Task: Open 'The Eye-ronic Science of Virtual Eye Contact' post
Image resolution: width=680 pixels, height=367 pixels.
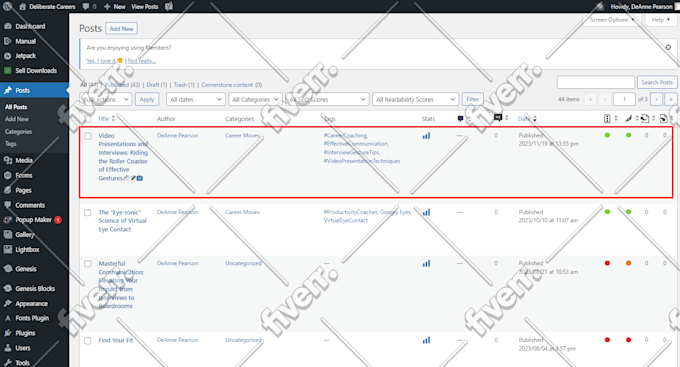Action: pyautogui.click(x=122, y=221)
